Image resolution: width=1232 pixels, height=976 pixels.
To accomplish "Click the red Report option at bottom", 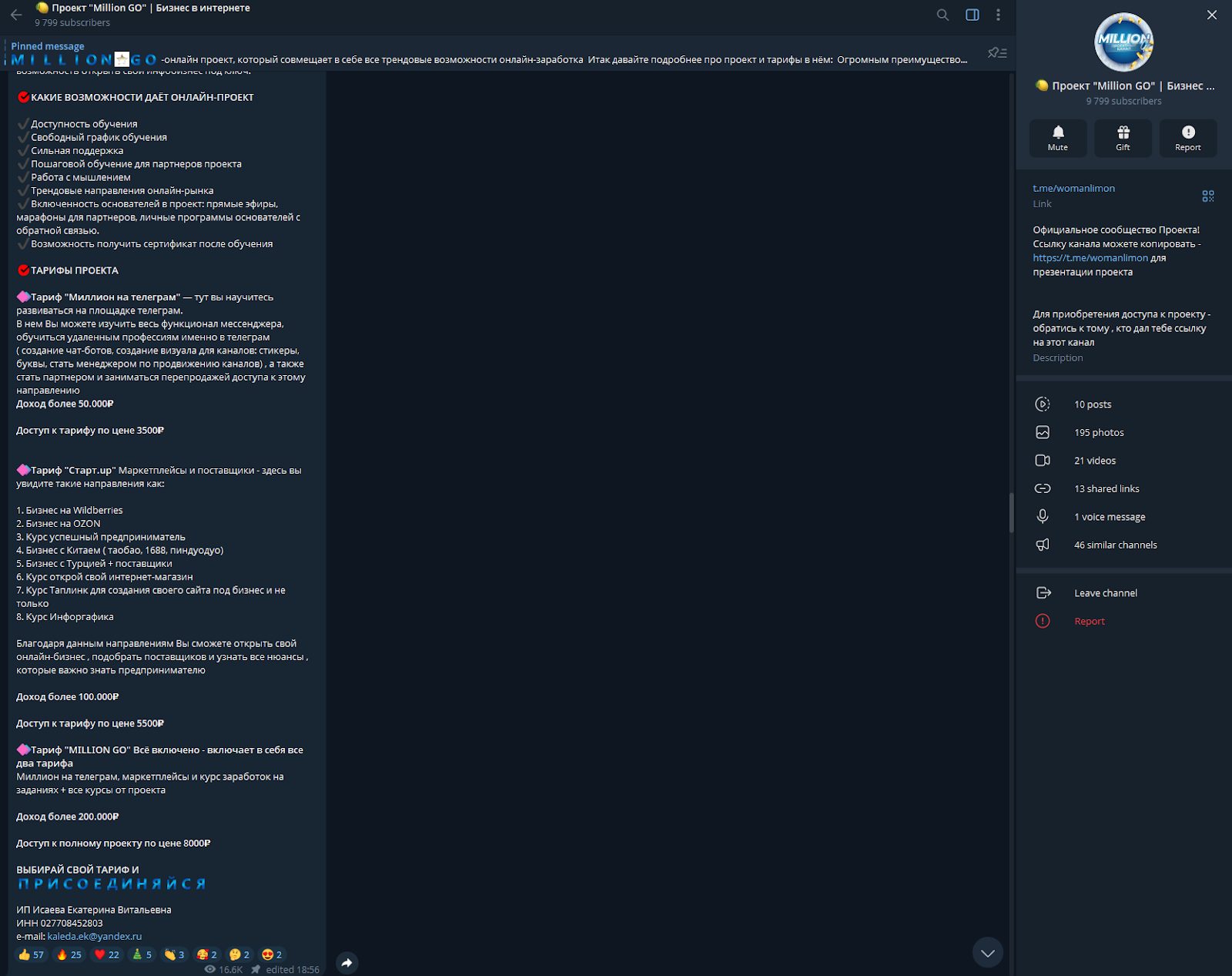I will click(x=1089, y=622).
